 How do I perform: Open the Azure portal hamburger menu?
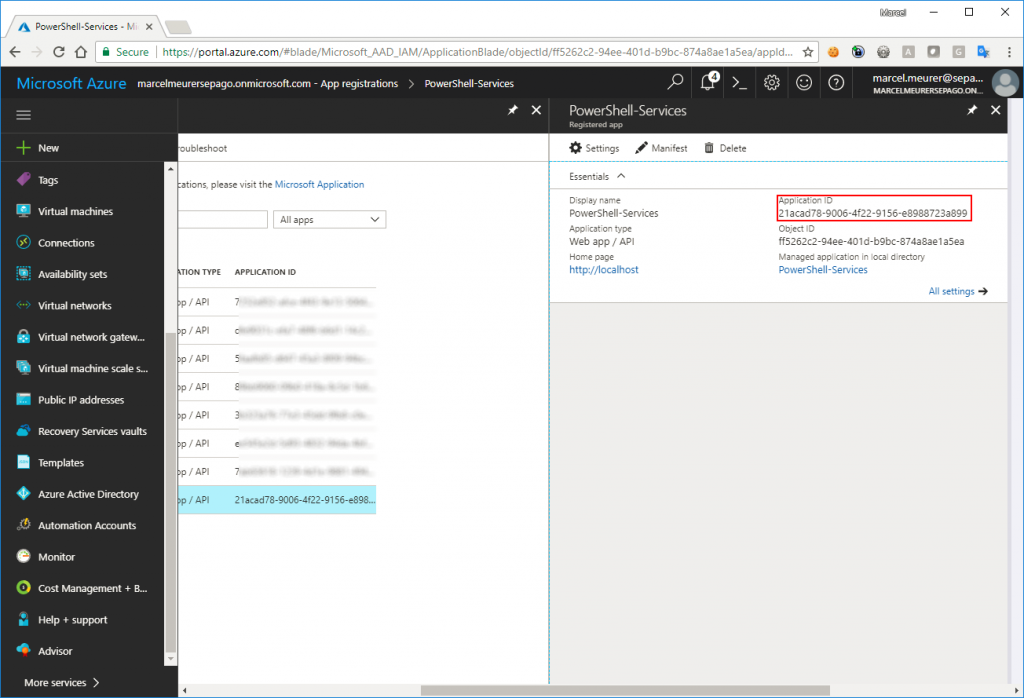pyautogui.click(x=24, y=115)
